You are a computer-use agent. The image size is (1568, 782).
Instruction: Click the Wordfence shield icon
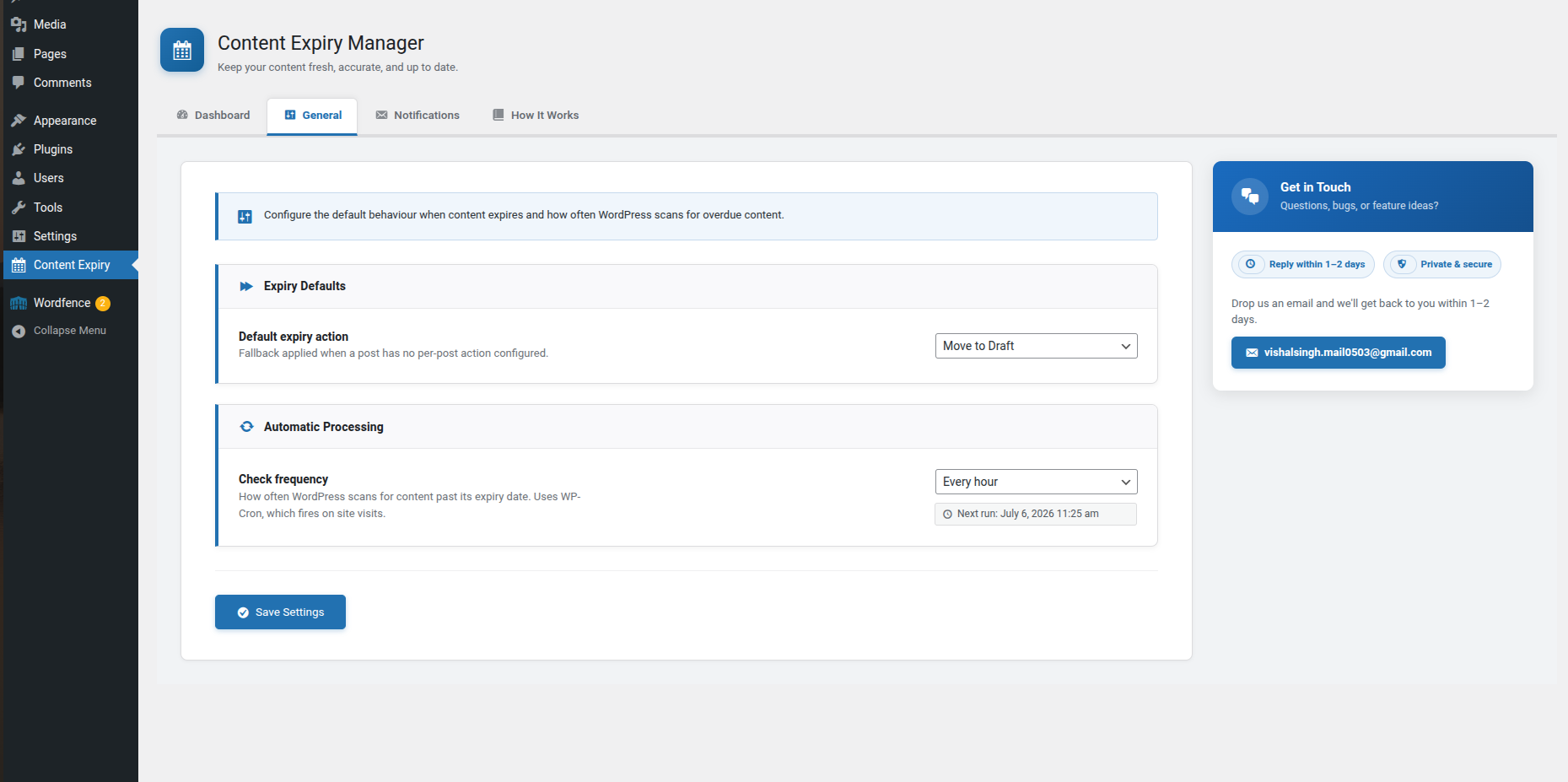pyautogui.click(x=19, y=303)
